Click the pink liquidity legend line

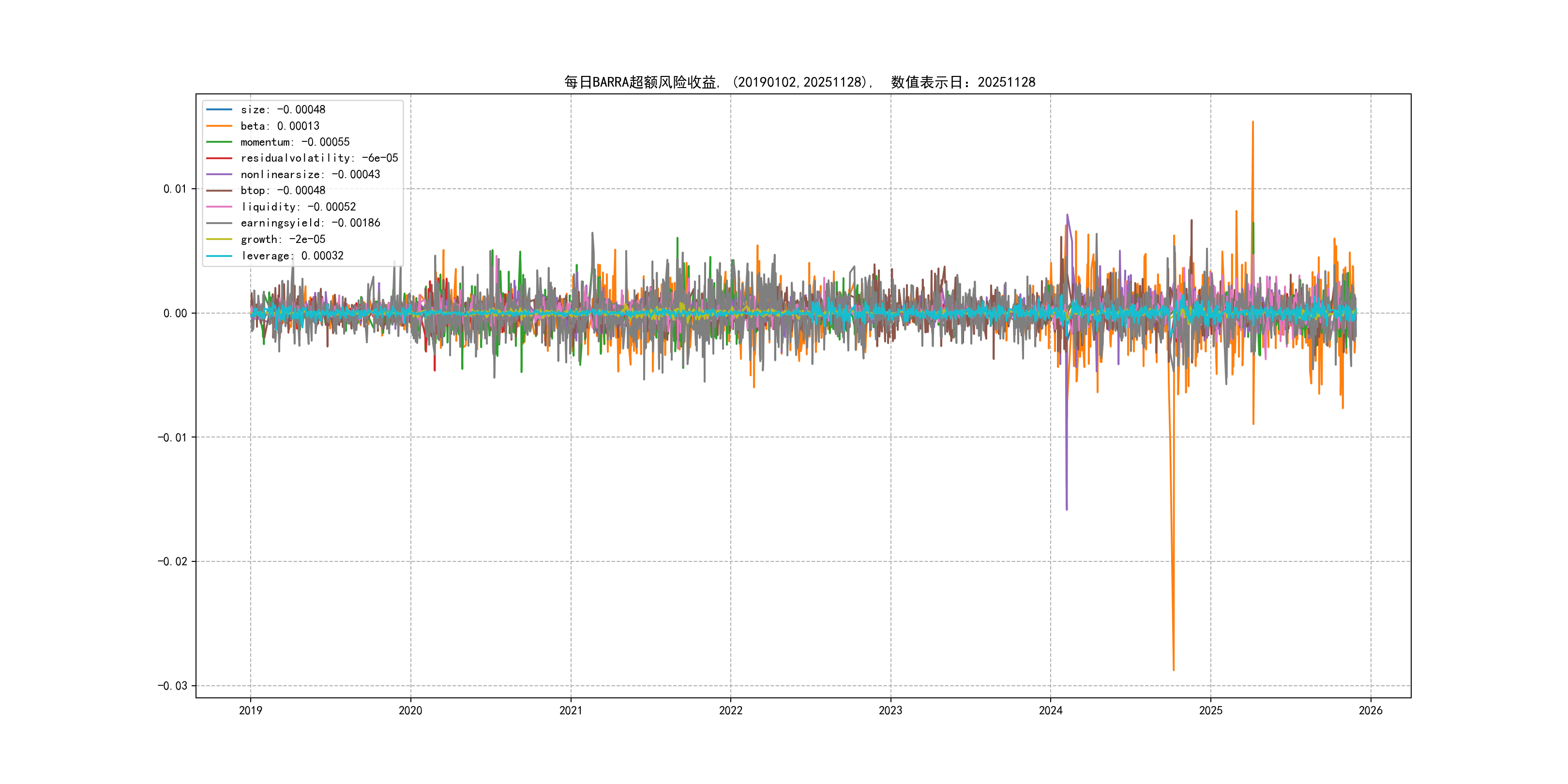coord(219,207)
